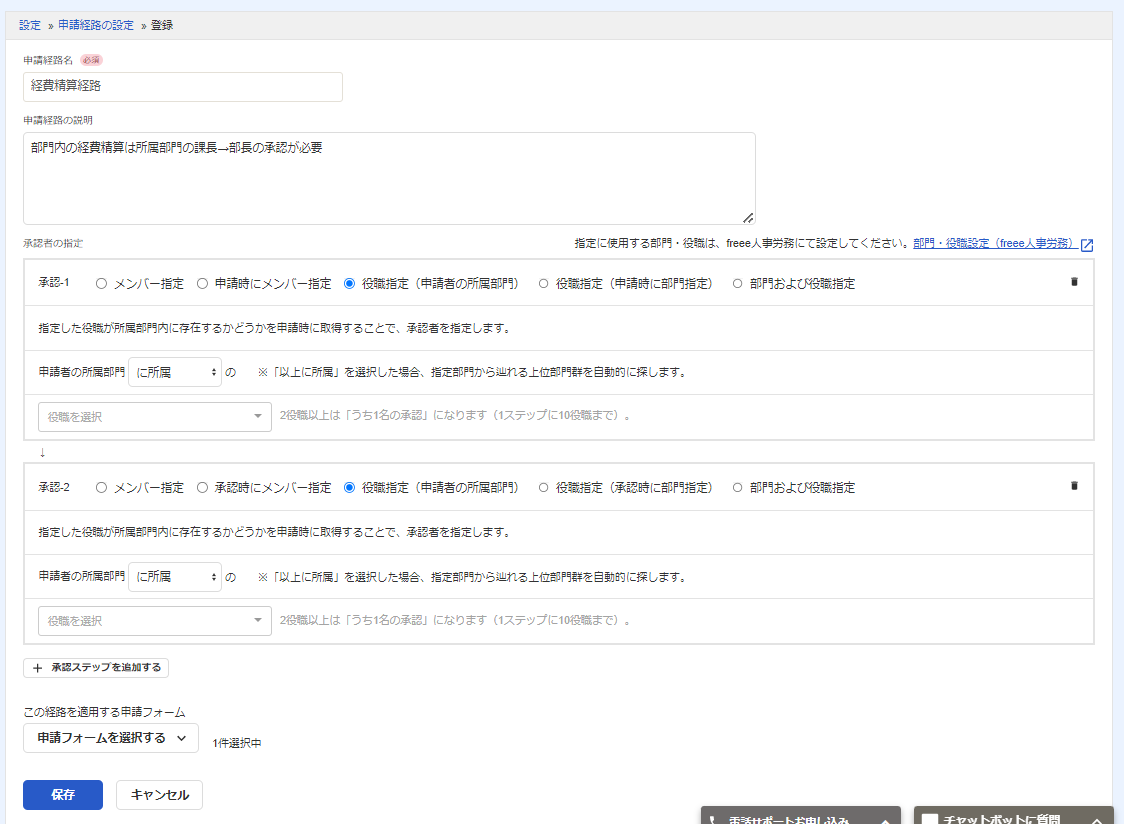Go to 申請経路の設定 in the breadcrumb
Image resolution: width=1124 pixels, height=824 pixels.
click(96, 25)
